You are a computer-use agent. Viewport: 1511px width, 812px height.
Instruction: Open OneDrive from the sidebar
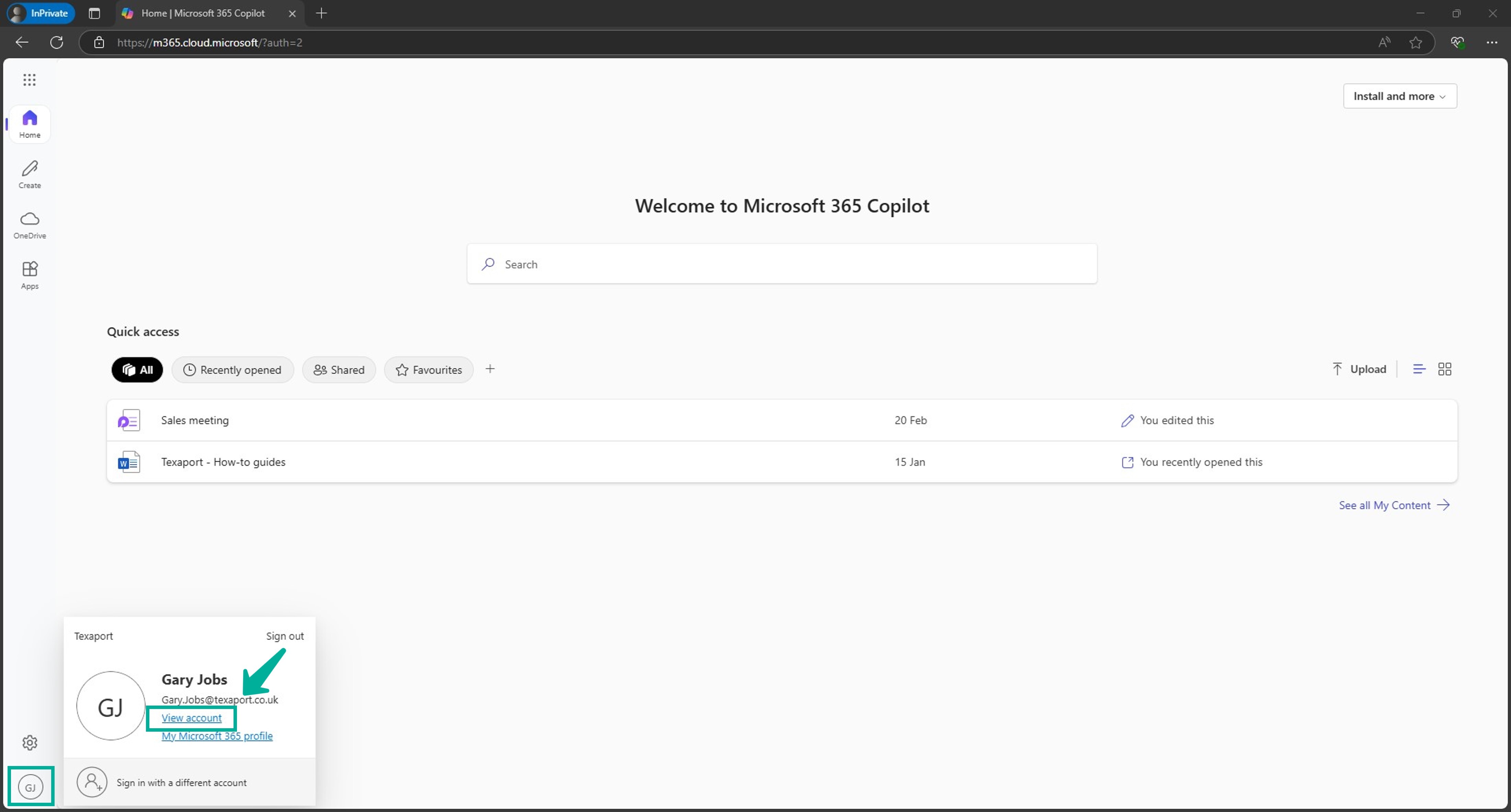point(29,224)
